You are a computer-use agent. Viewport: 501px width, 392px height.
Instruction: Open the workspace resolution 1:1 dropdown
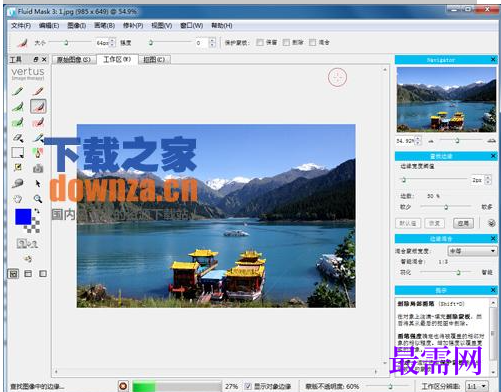(x=477, y=386)
